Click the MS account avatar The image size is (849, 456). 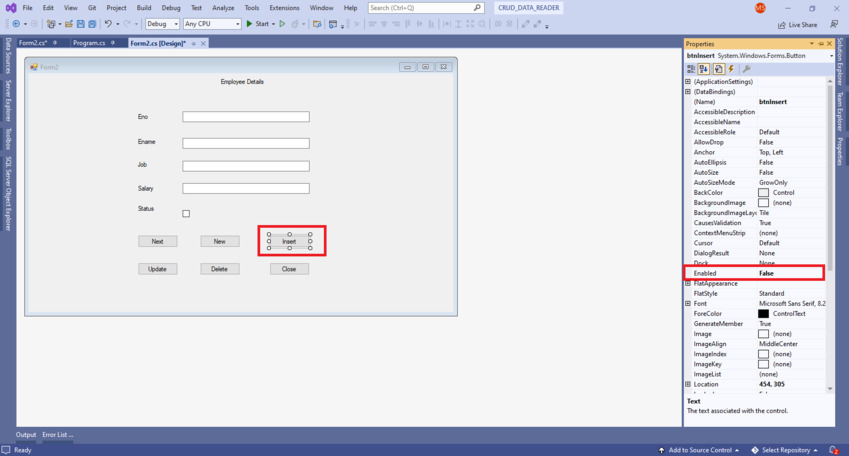[760, 8]
